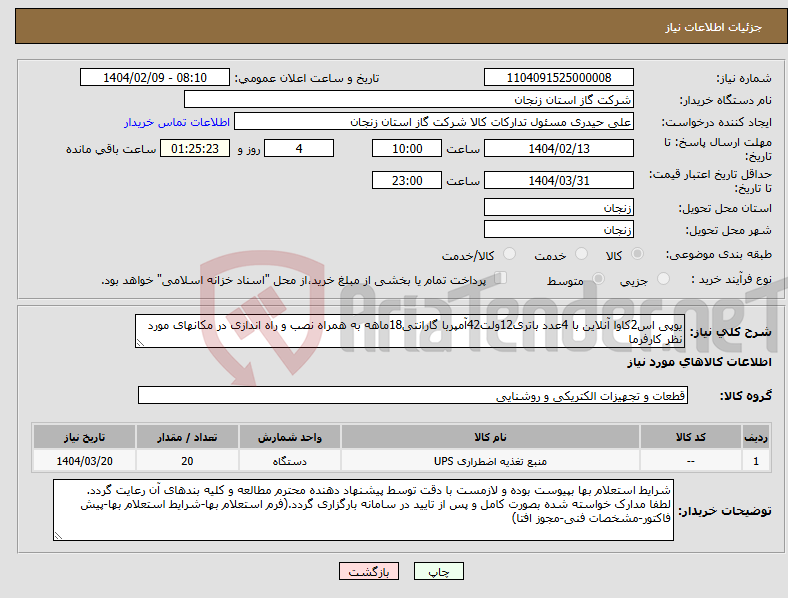Click the بازگشت back button
788x598 pixels.
369,571
